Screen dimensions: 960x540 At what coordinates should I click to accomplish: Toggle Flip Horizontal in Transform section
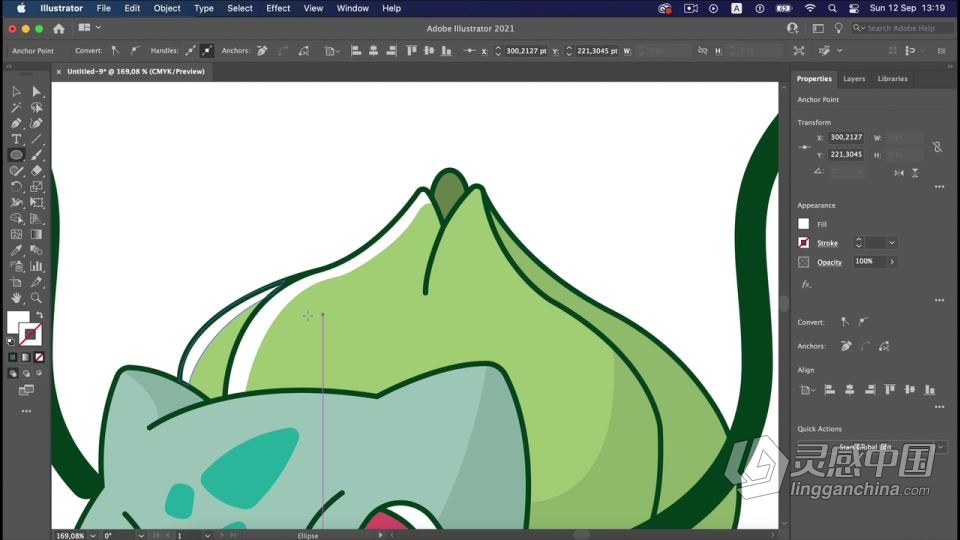point(899,173)
